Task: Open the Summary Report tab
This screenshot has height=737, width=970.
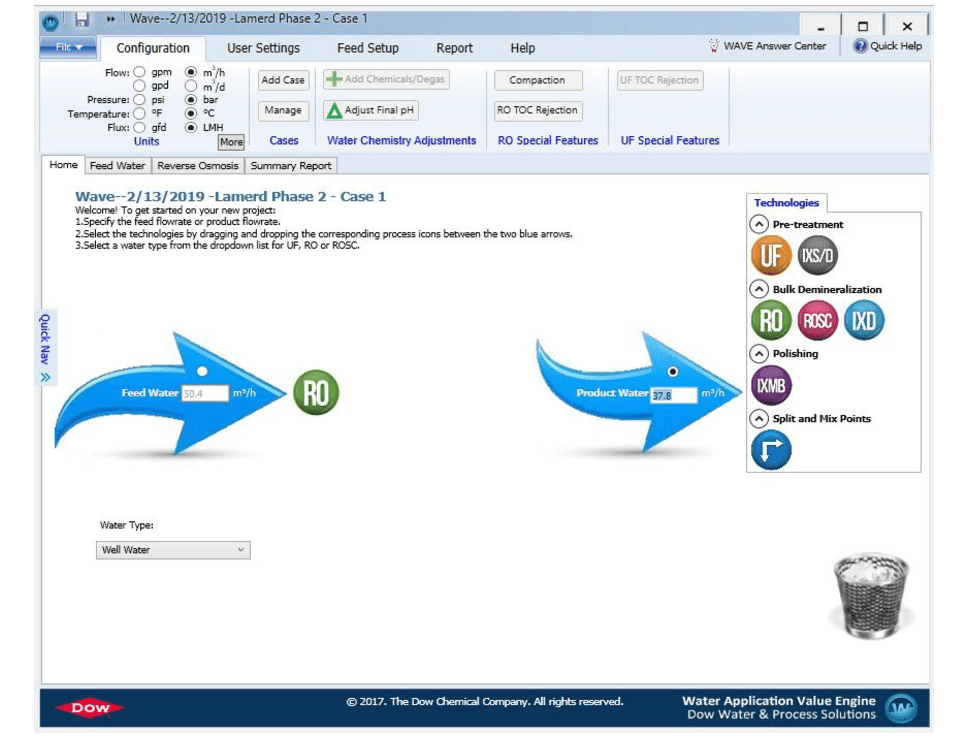Action: point(291,166)
